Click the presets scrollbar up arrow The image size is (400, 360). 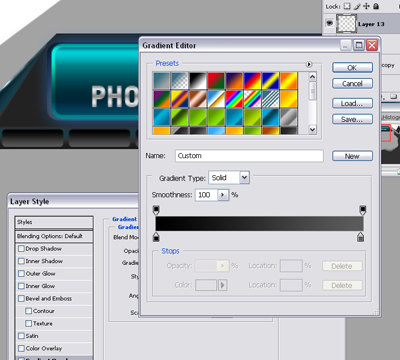312,77
